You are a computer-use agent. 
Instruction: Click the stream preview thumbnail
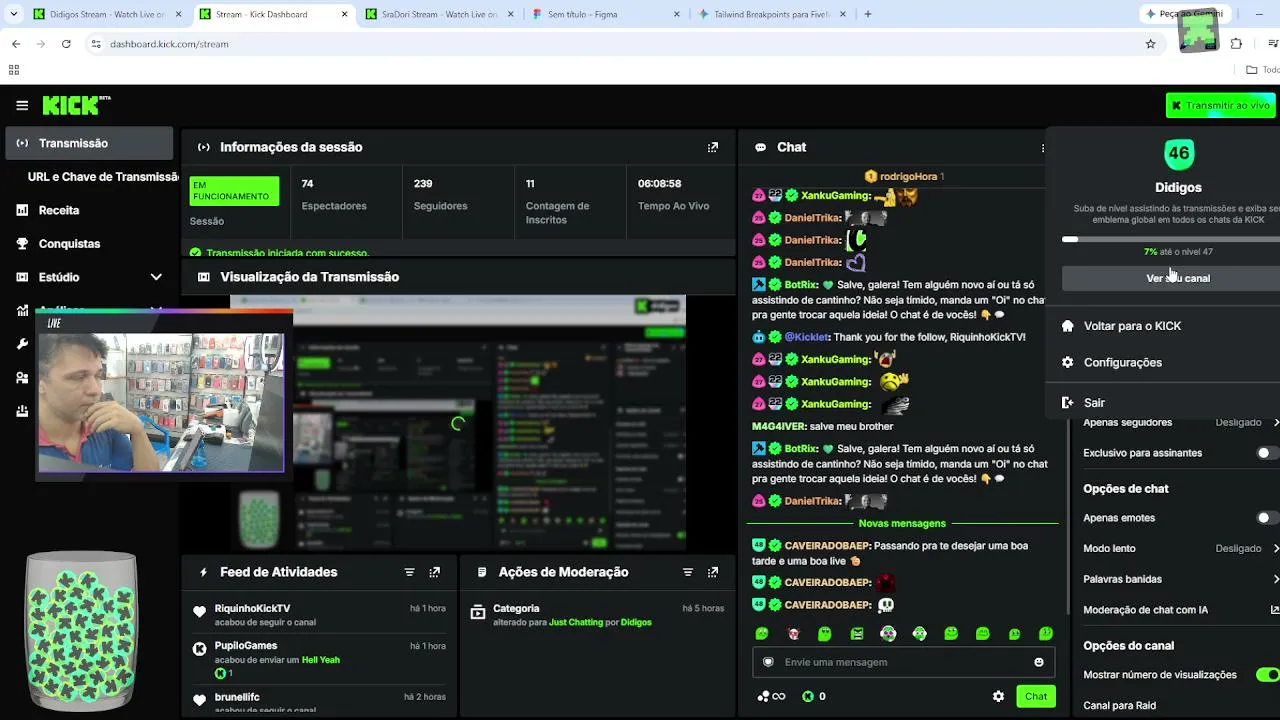tap(458, 422)
